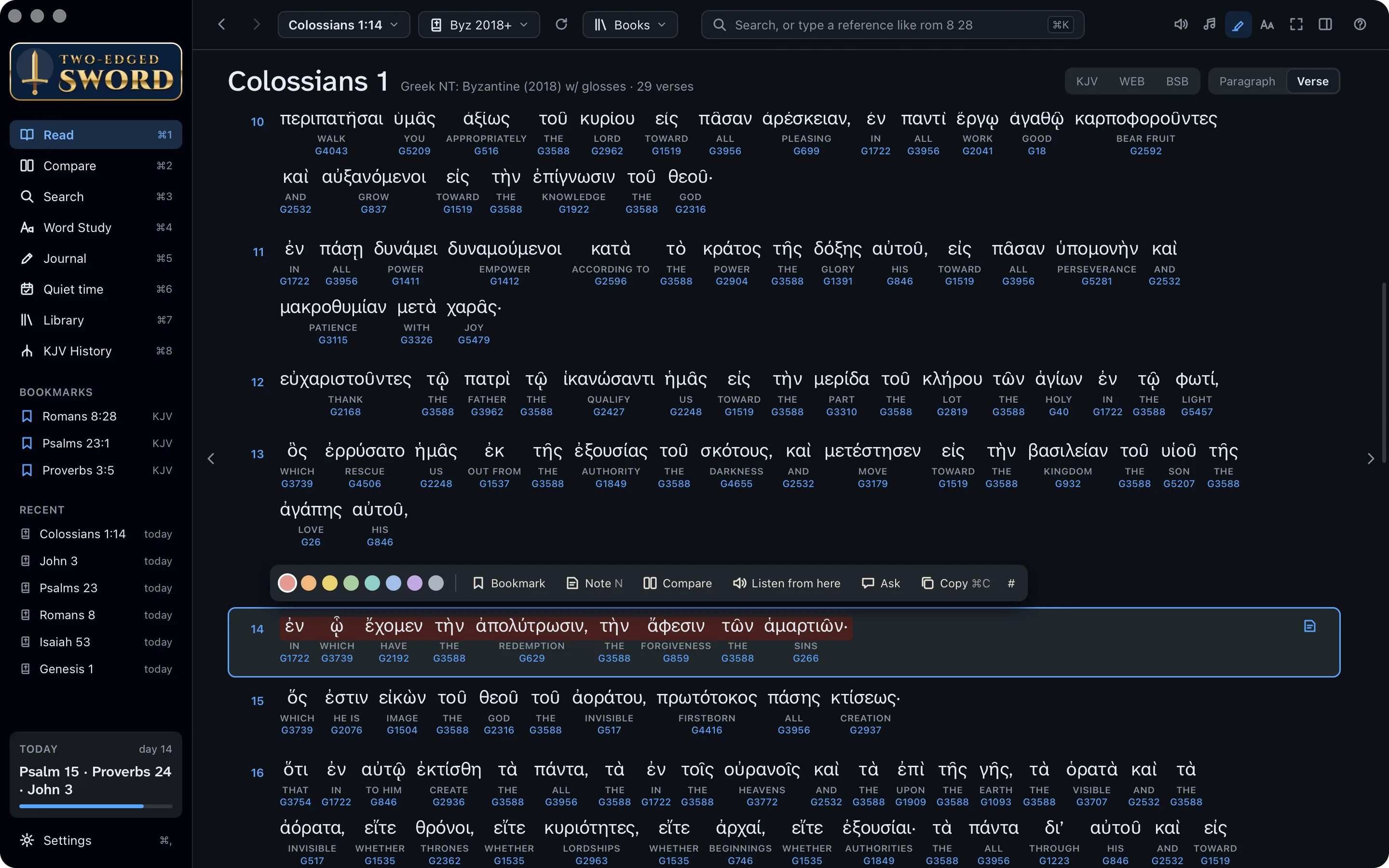Open the music note icon in toolbar
Image resolution: width=1389 pixels, height=868 pixels.
[x=1210, y=25]
